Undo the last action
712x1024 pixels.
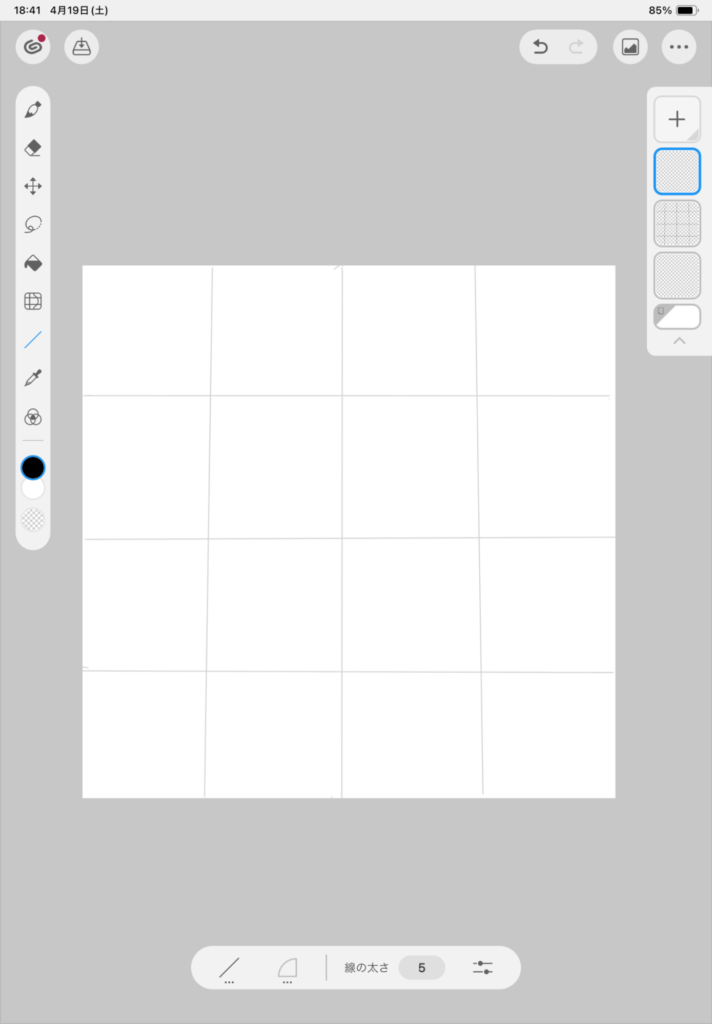540,47
